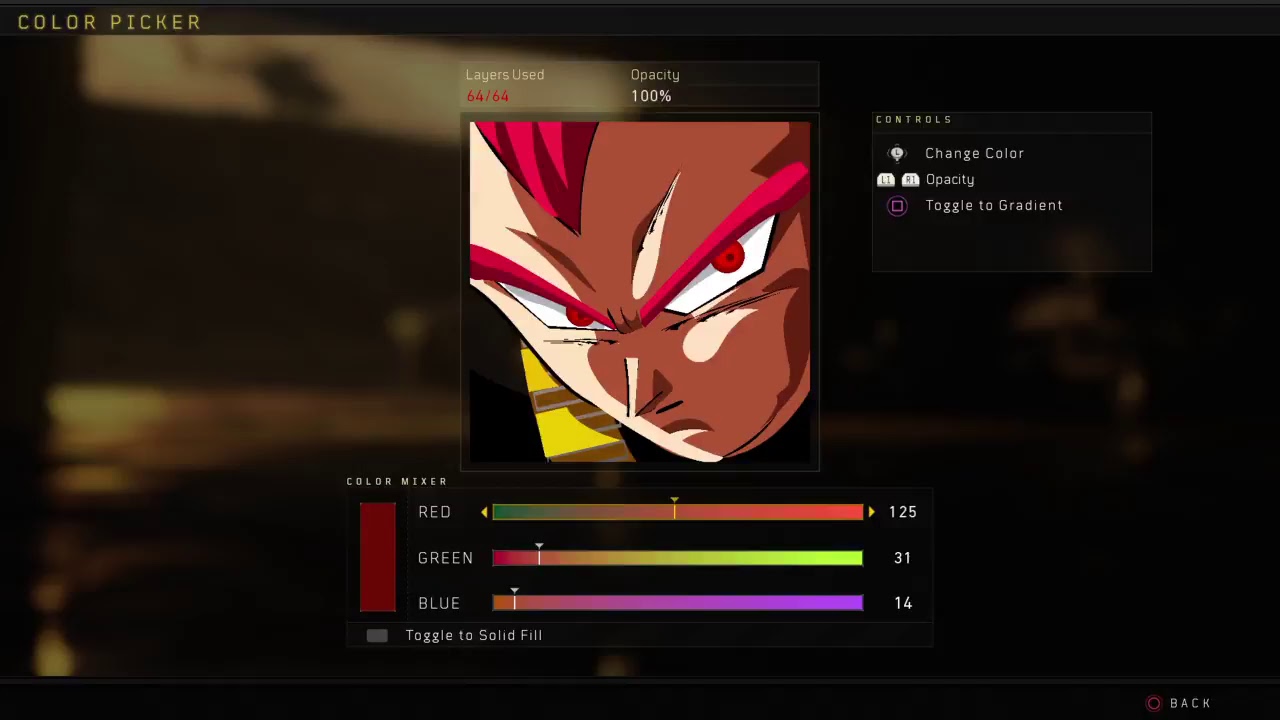Click the Opacity 100% value
Viewport: 1280px width, 720px height.
(x=651, y=96)
